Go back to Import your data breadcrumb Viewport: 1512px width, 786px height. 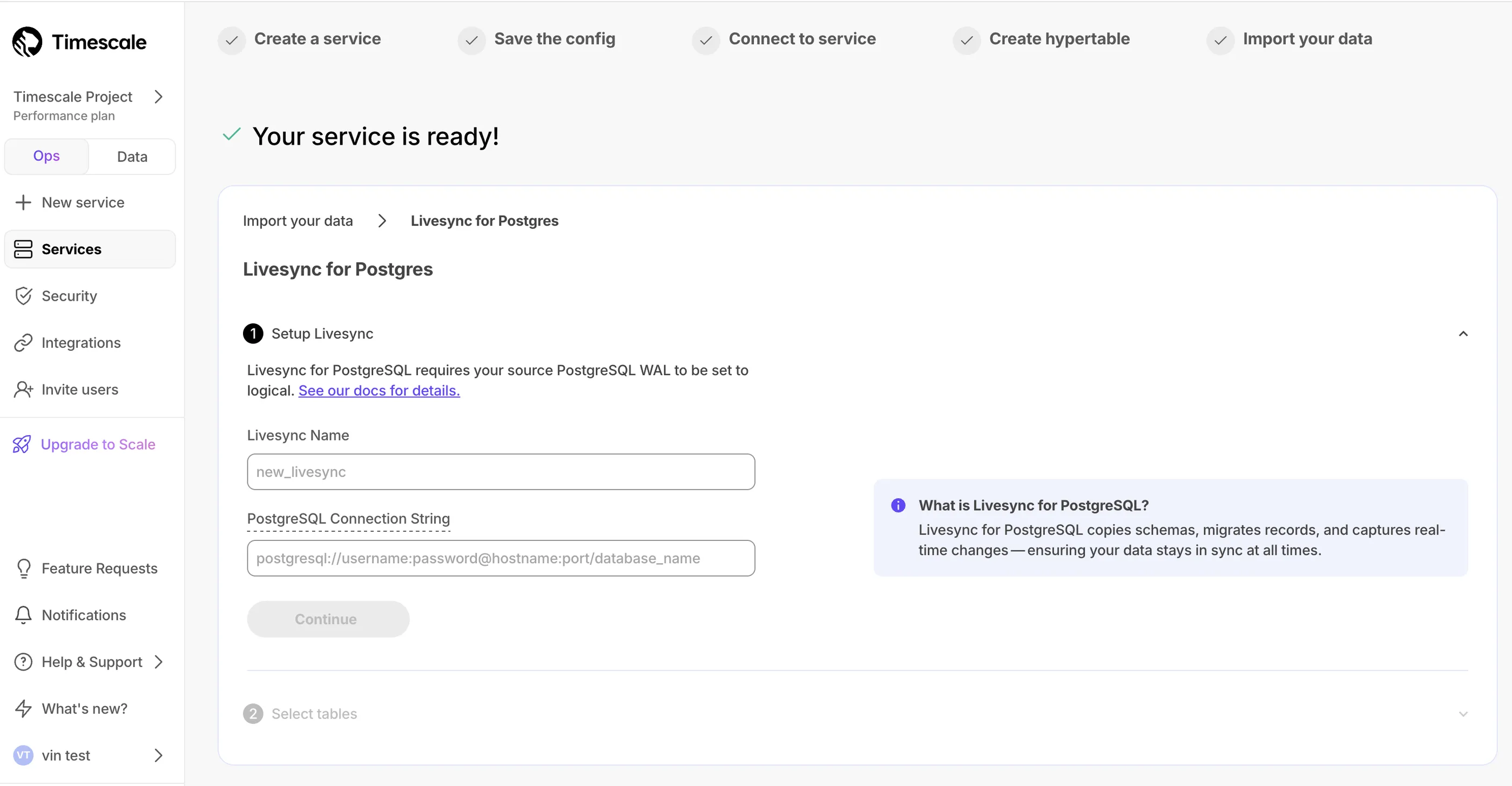[x=298, y=221]
